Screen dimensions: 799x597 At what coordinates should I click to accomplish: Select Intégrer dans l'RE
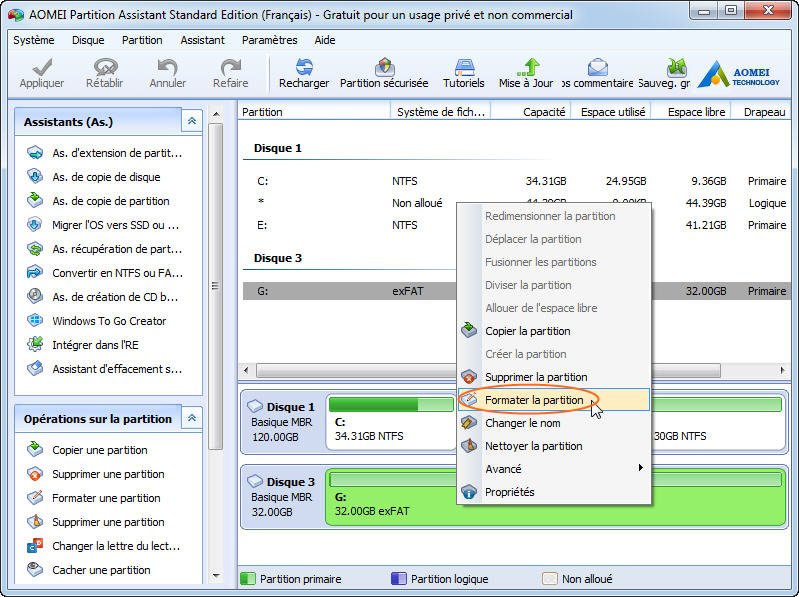click(83, 345)
